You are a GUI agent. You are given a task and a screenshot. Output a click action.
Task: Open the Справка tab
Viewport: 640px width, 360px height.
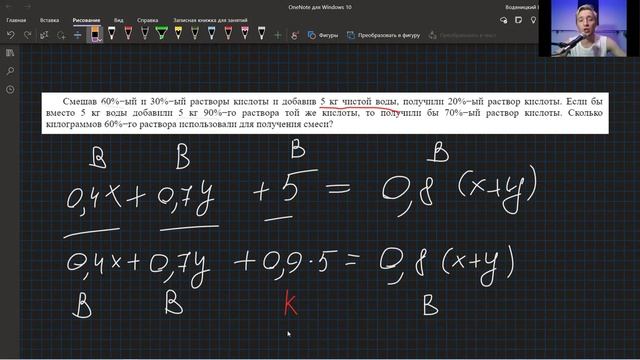pos(147,20)
